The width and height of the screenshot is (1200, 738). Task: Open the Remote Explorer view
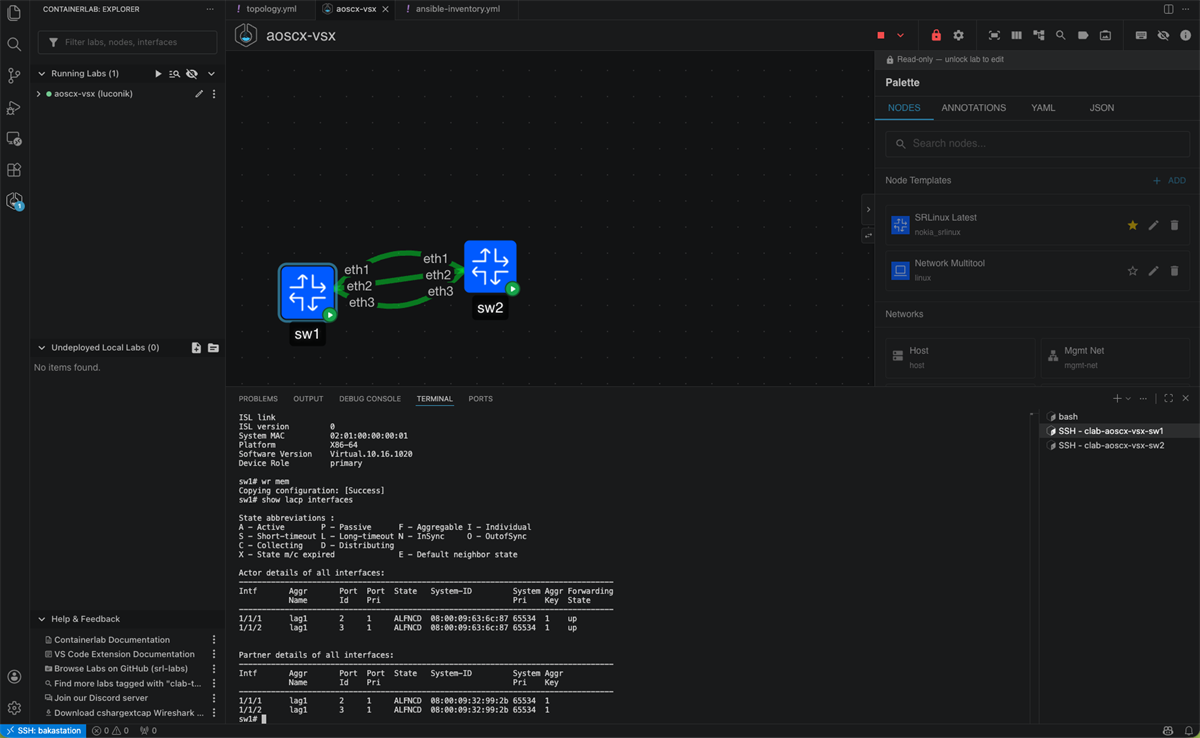[14, 139]
